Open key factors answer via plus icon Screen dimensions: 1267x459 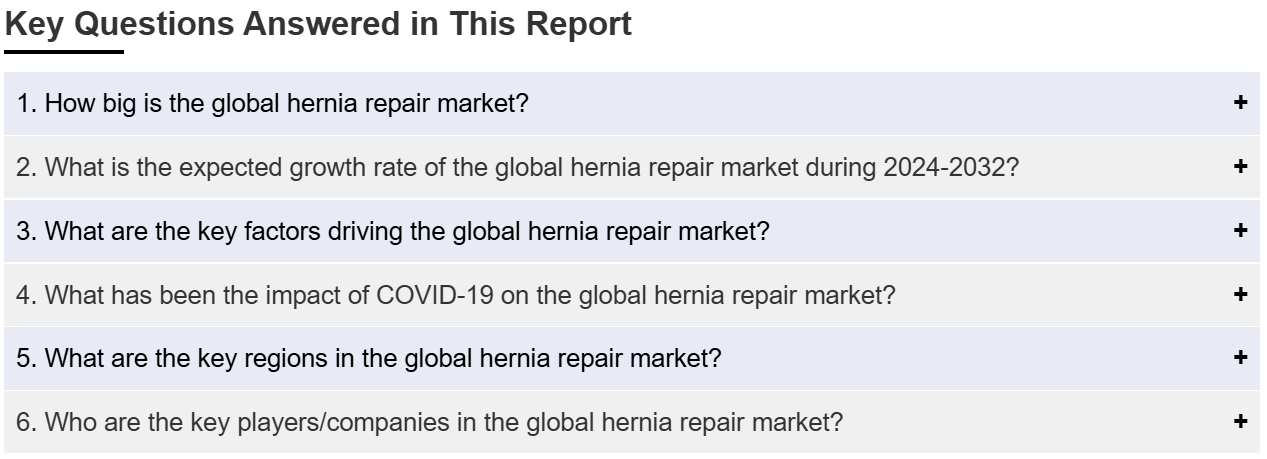[x=1241, y=231]
